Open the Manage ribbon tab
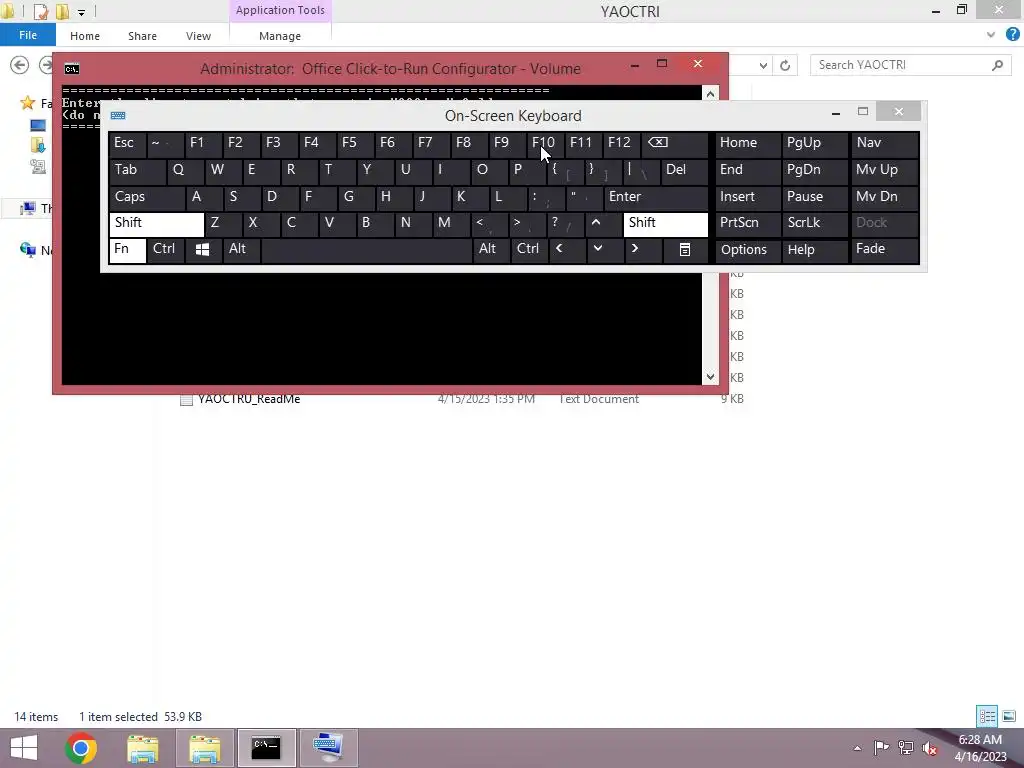The height and width of the screenshot is (768, 1024). [280, 36]
